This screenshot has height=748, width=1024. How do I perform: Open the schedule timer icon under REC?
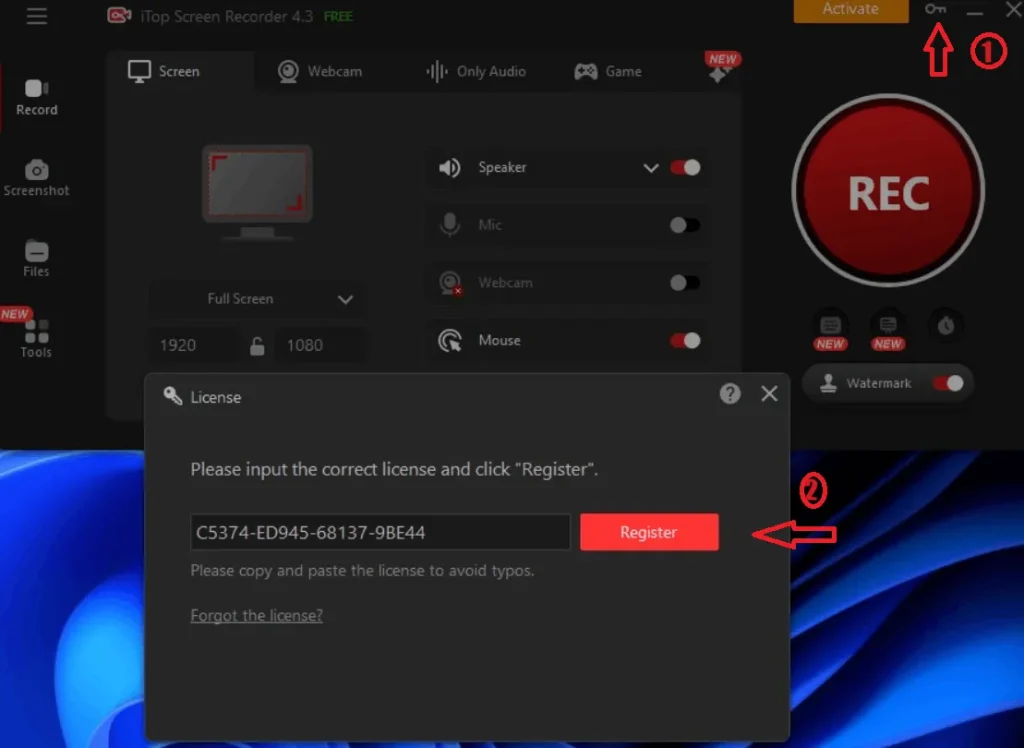(x=946, y=325)
